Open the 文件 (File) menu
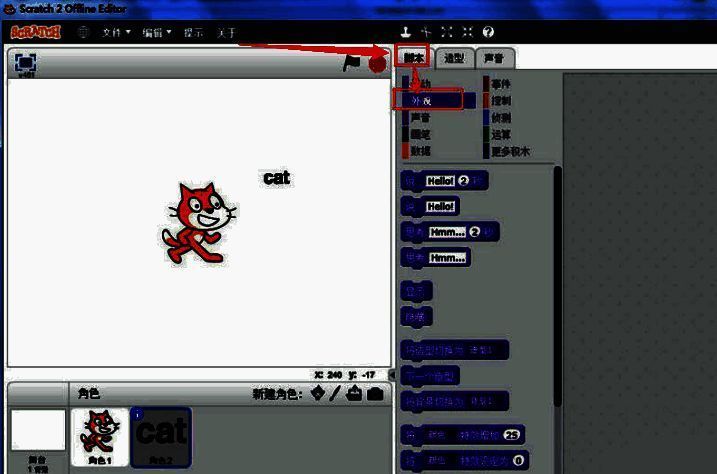Image resolution: width=717 pixels, height=474 pixels. point(116,32)
